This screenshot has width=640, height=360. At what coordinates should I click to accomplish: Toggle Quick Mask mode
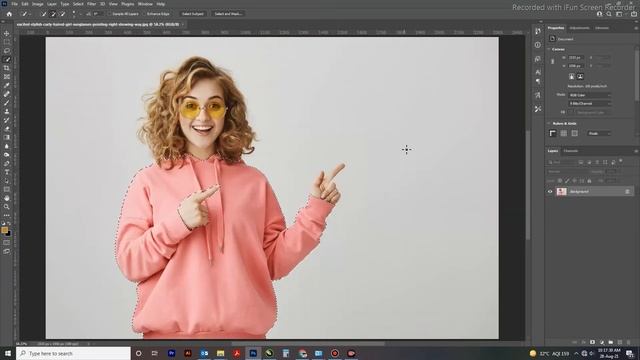pyautogui.click(x=7, y=242)
